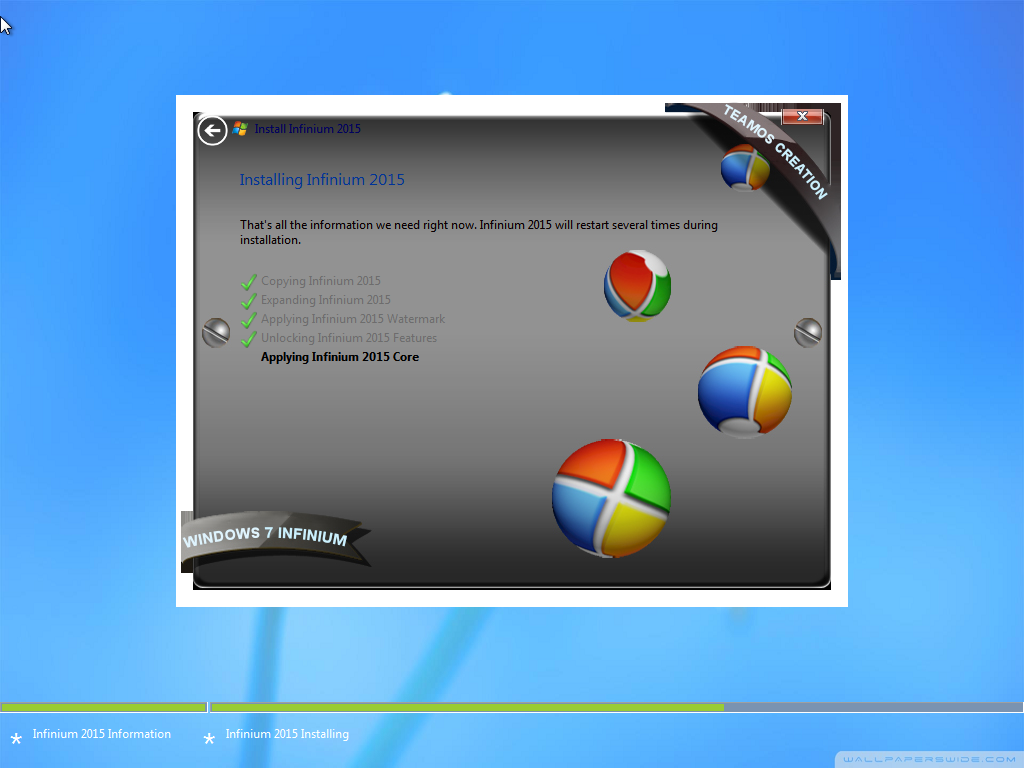Click the 'That's all the information' paragraph
The width and height of the screenshot is (1024, 768).
coord(479,232)
